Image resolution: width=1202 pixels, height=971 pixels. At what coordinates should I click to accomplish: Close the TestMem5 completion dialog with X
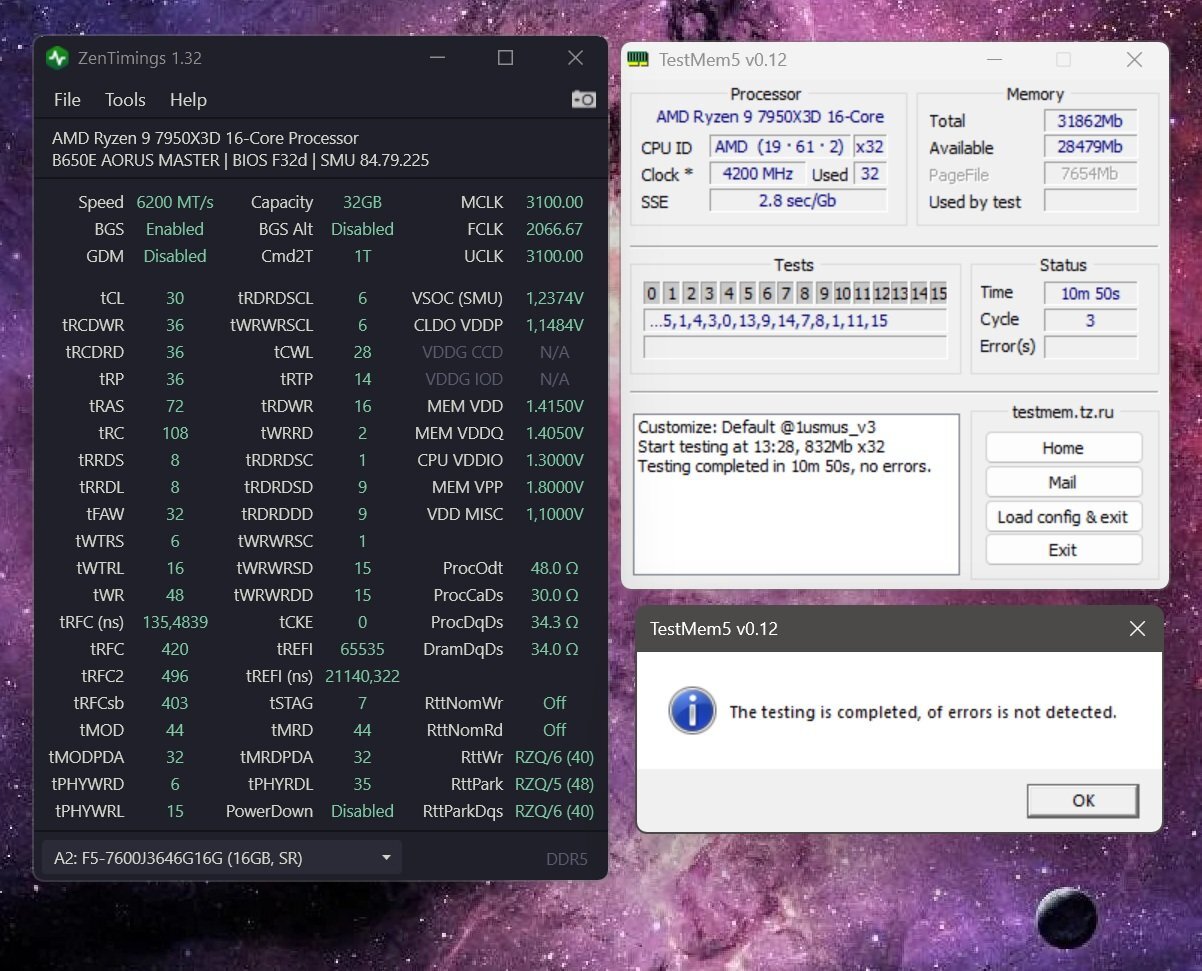pyautogui.click(x=1137, y=629)
